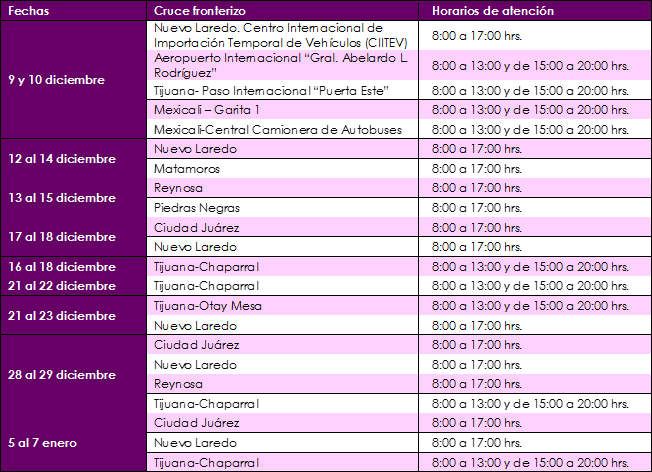Screen dimensions: 652x472
Task: Click the hours cell for Tijuana-Otay Mesa
Action: pos(535,306)
